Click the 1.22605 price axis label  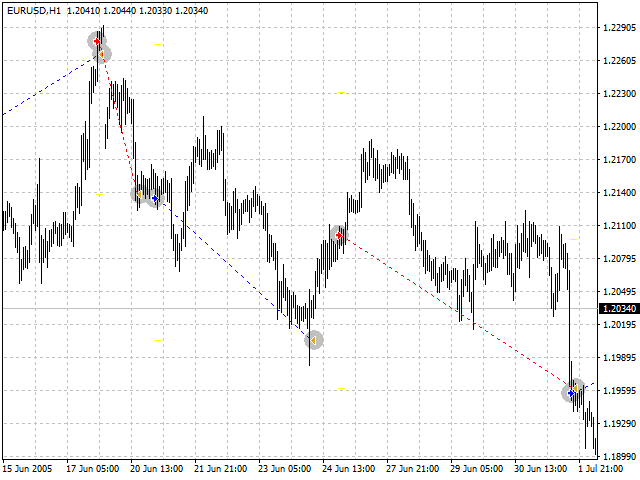pyautogui.click(x=619, y=61)
